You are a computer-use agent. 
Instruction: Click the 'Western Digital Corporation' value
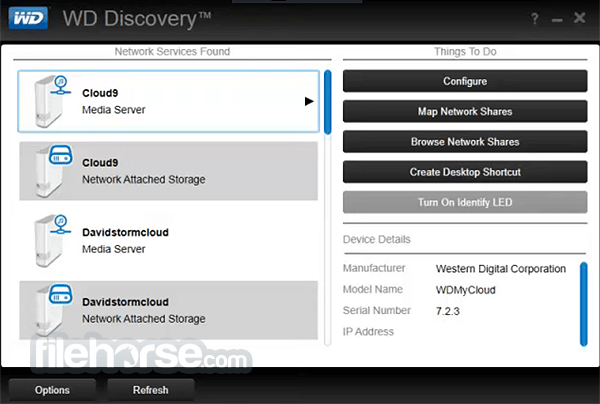[x=501, y=269]
